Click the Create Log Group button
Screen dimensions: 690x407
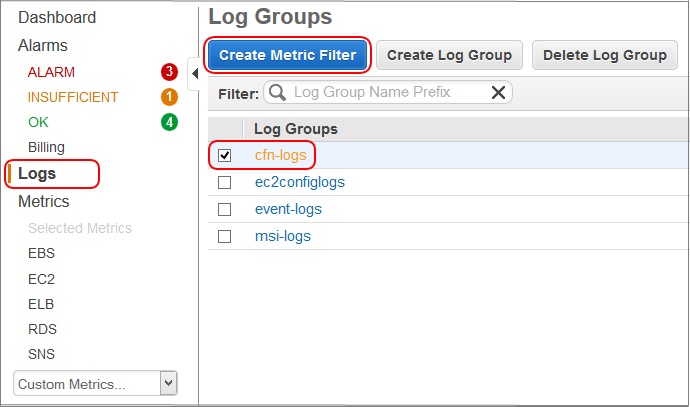coord(449,55)
